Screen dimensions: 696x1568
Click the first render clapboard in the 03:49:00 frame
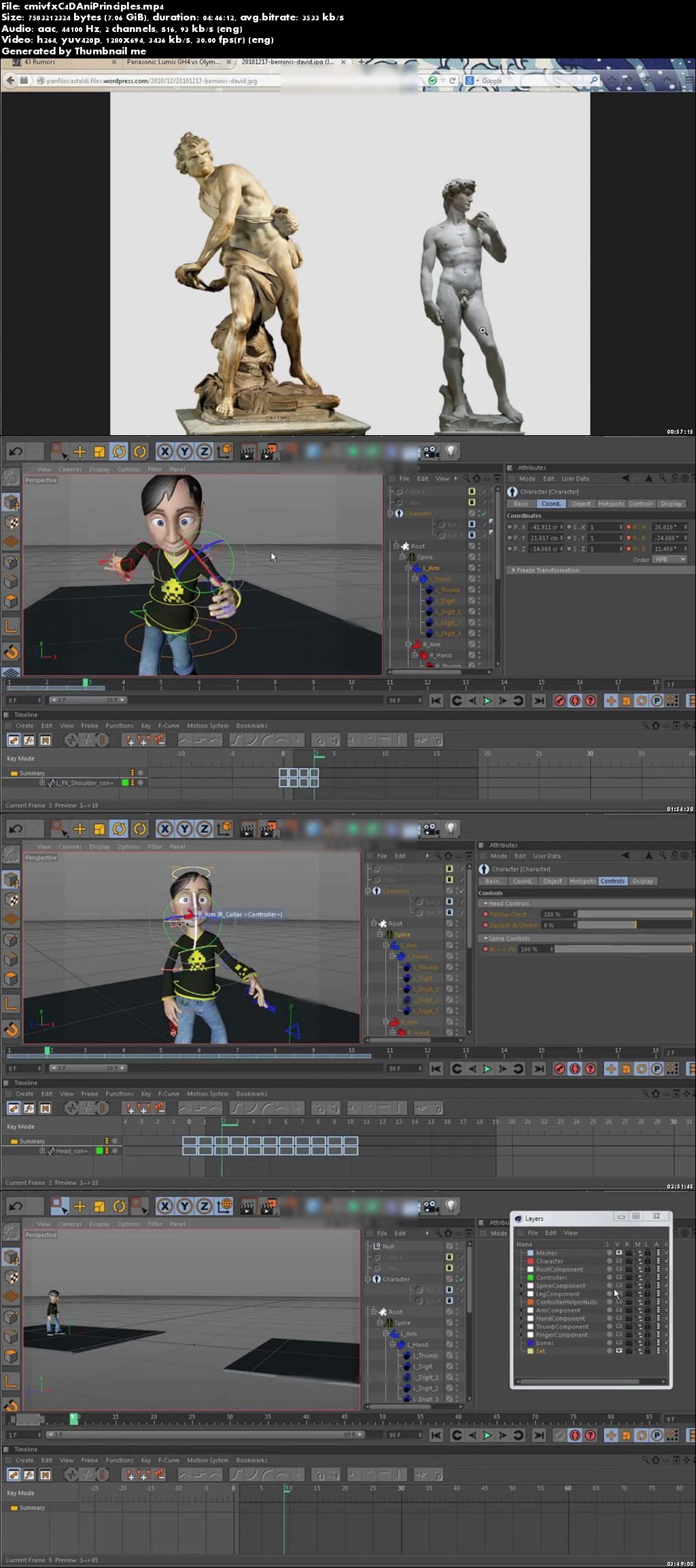click(x=247, y=1206)
